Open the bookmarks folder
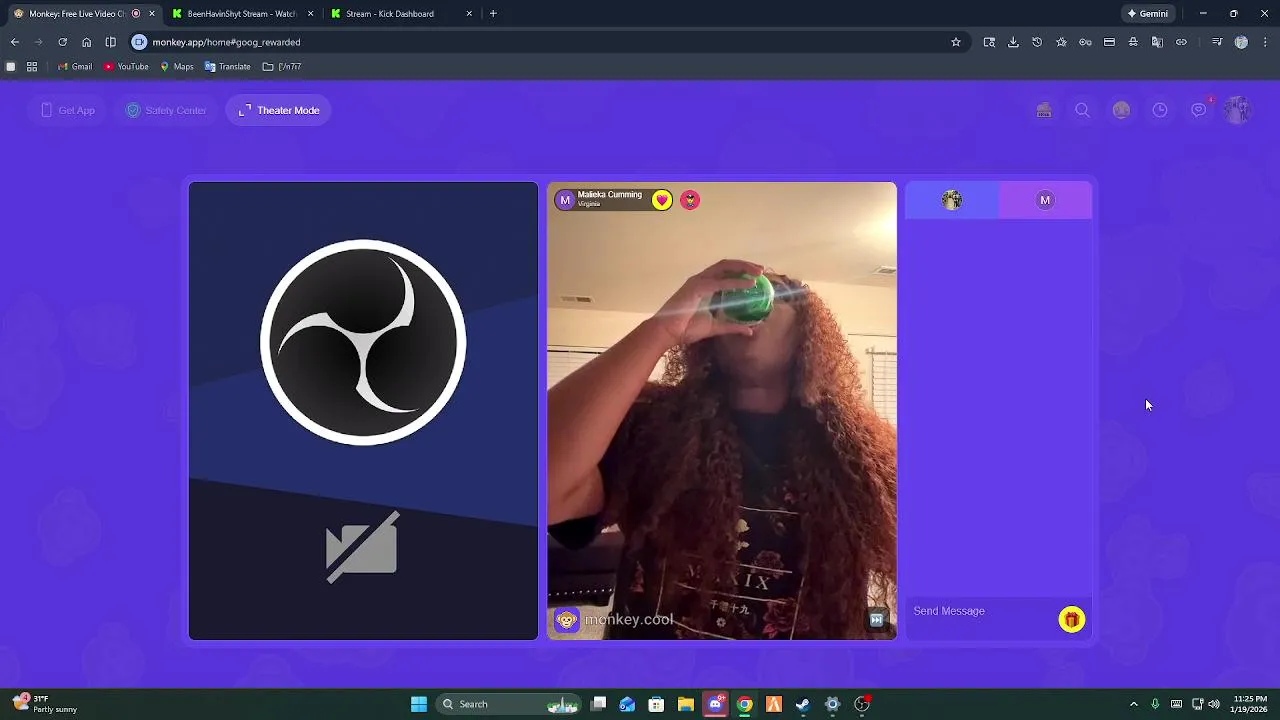 click(282, 67)
